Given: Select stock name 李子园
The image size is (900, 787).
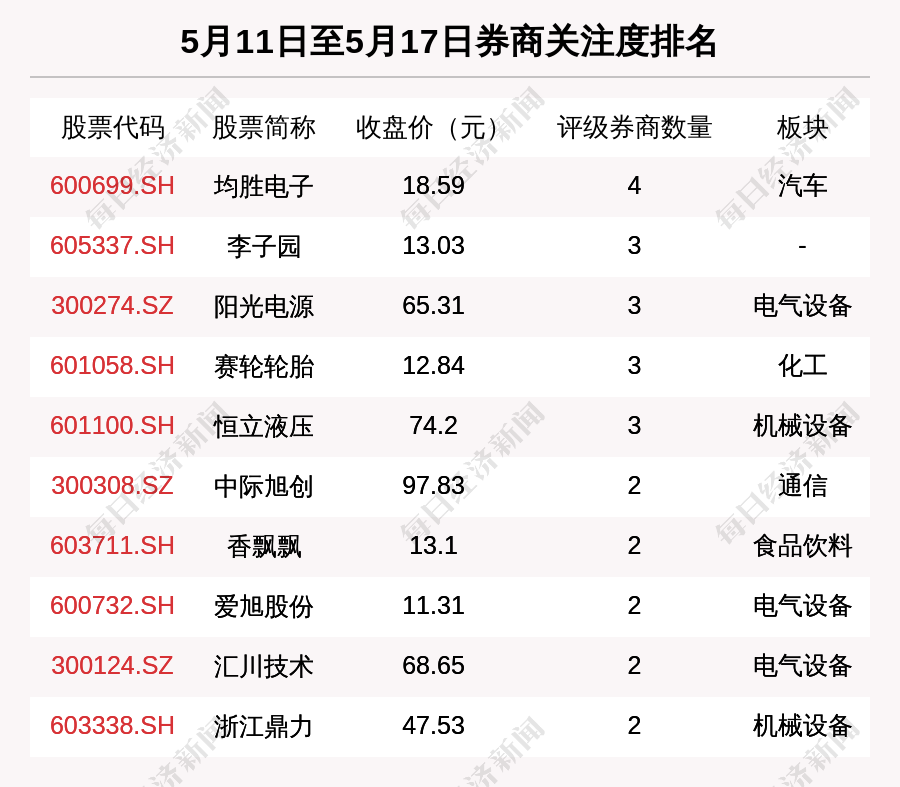Looking at the screenshot, I should (263, 246).
